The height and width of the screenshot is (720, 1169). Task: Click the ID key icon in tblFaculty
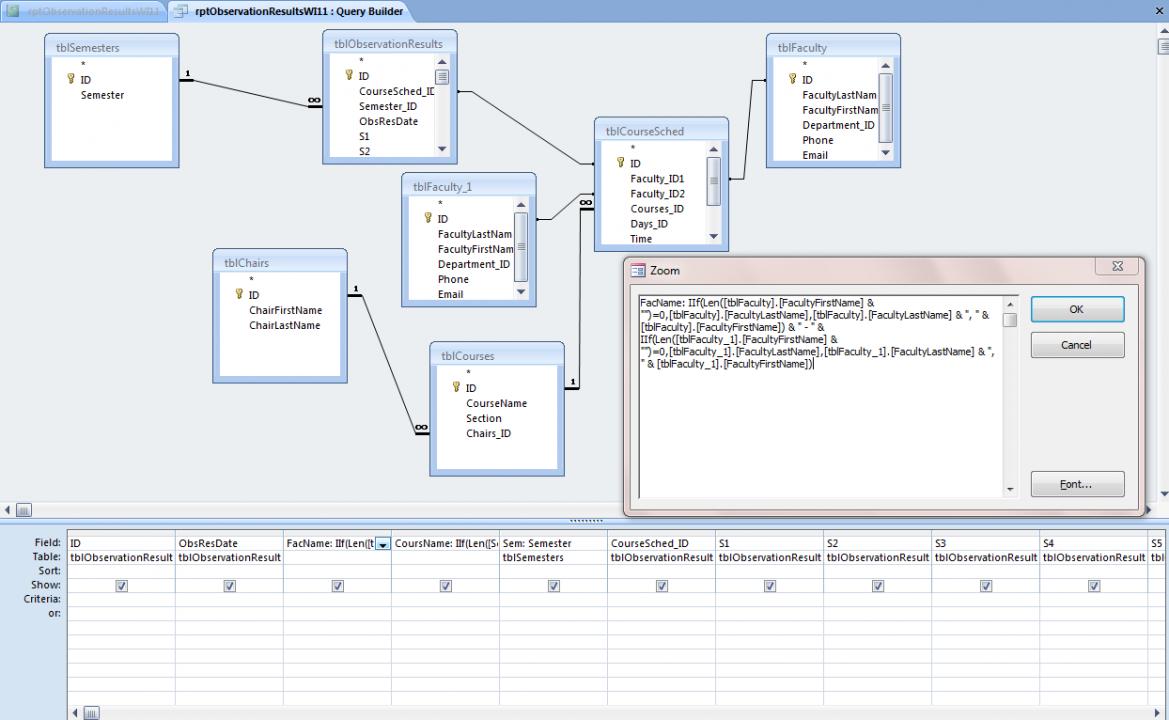(x=793, y=78)
